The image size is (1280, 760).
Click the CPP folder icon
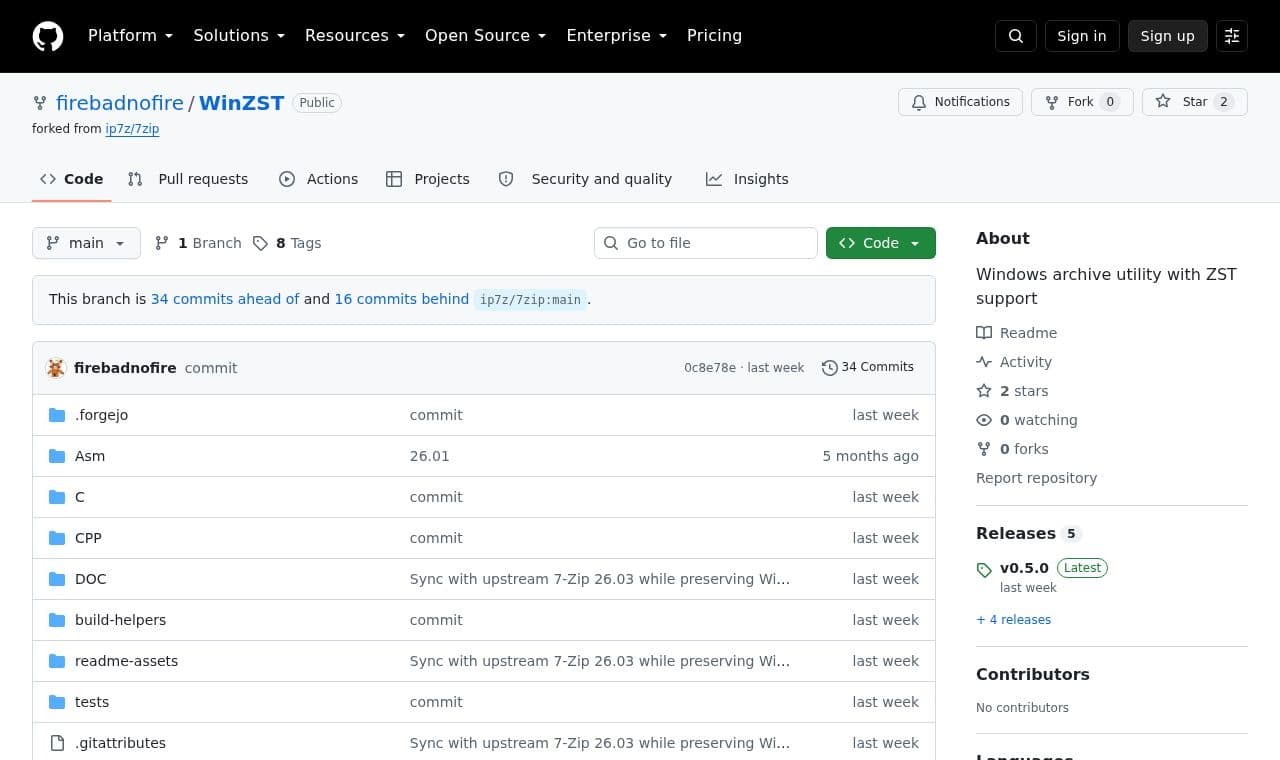[57, 538]
